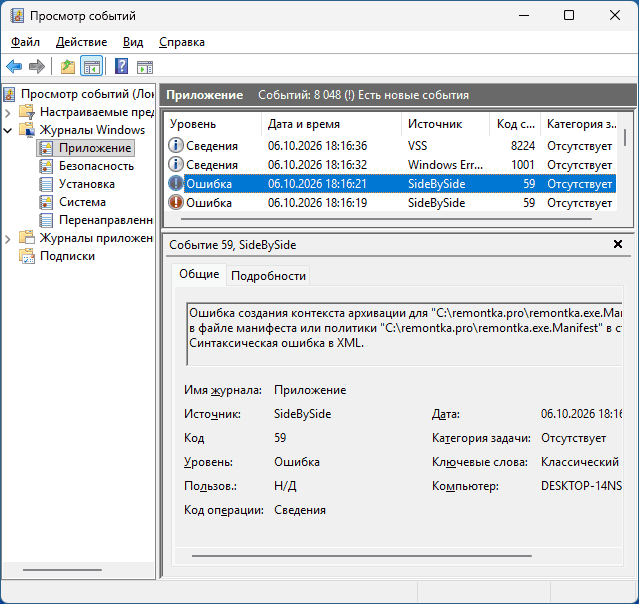The height and width of the screenshot is (604, 639).
Task: Select SideBySide error at 18:16:19
Action: pyautogui.click(x=390, y=203)
